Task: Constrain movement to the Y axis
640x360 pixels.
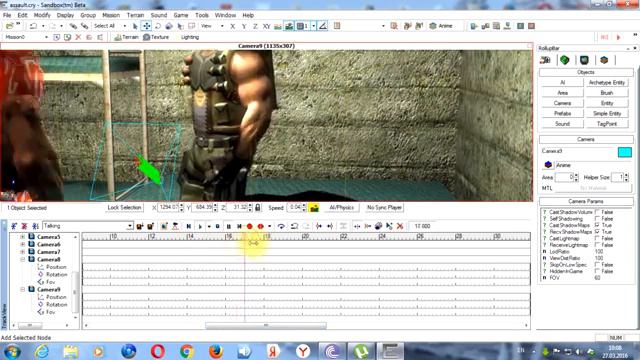Action: (x=244, y=26)
